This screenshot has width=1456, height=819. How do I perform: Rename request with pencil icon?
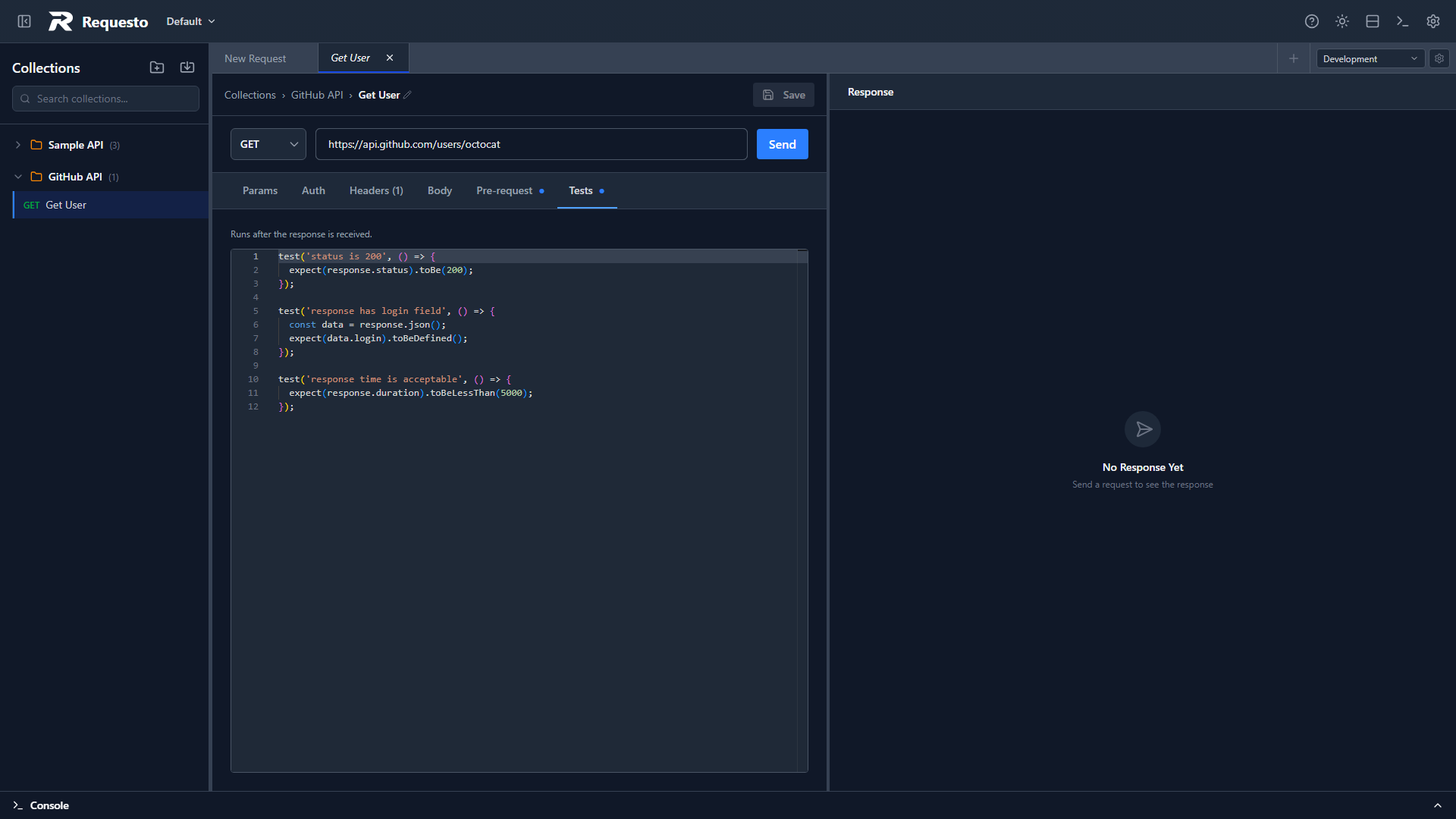tap(407, 95)
